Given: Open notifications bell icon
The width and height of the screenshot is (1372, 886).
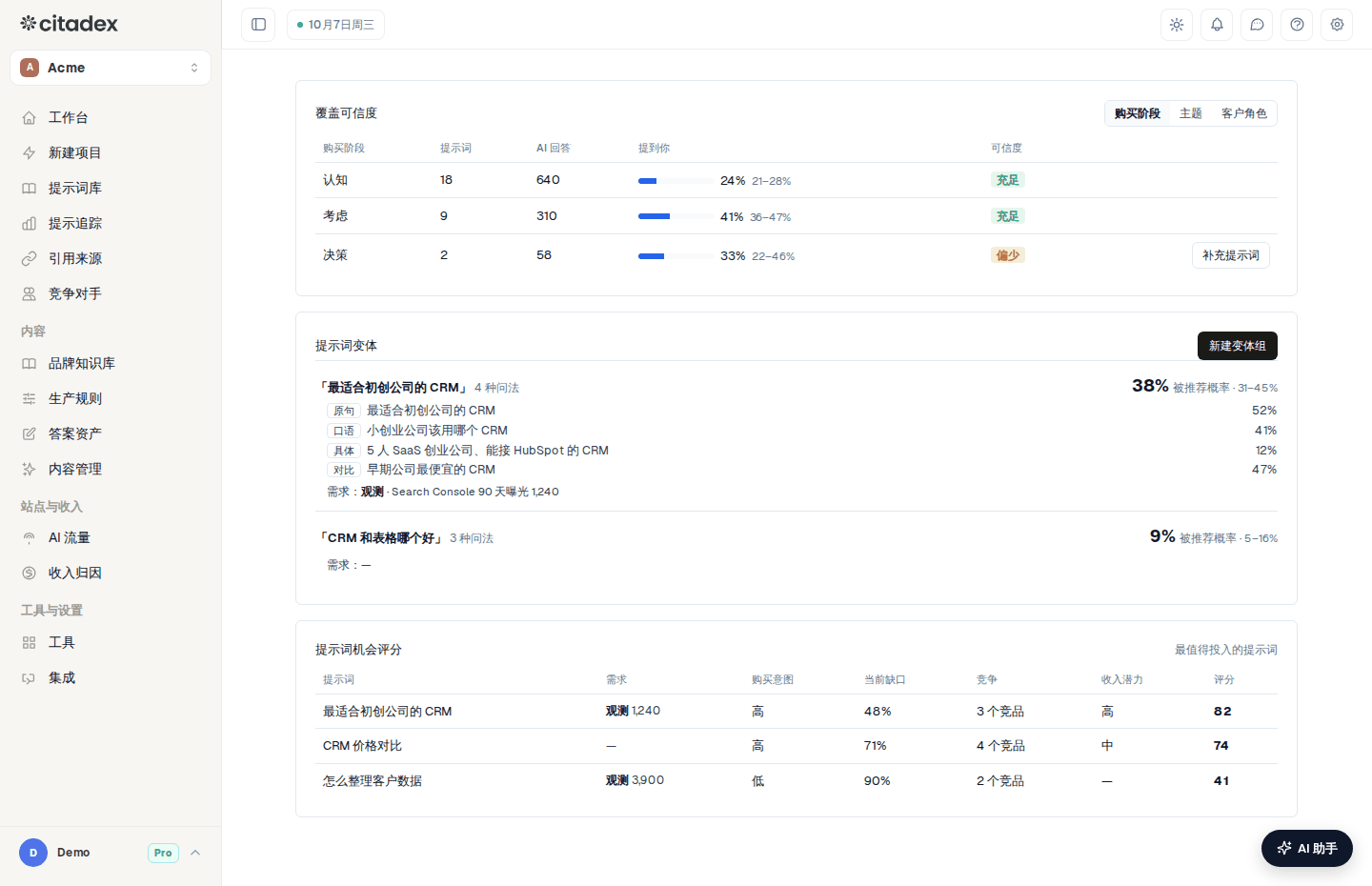Looking at the screenshot, I should (1217, 25).
